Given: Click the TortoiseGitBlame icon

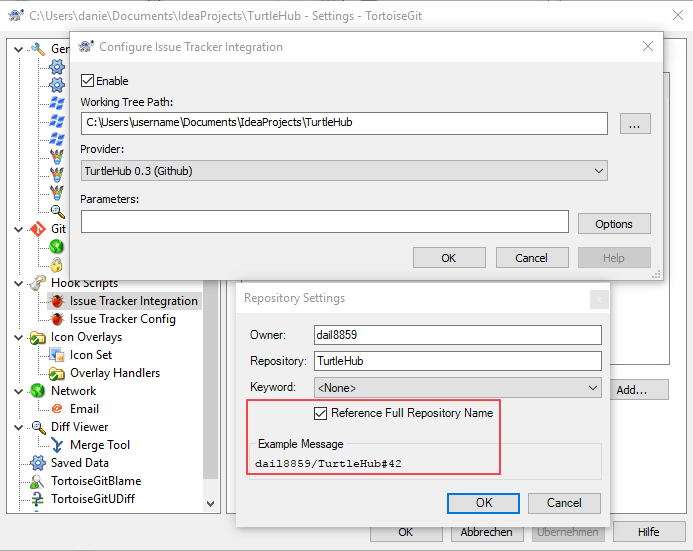Looking at the screenshot, I should [38, 481].
